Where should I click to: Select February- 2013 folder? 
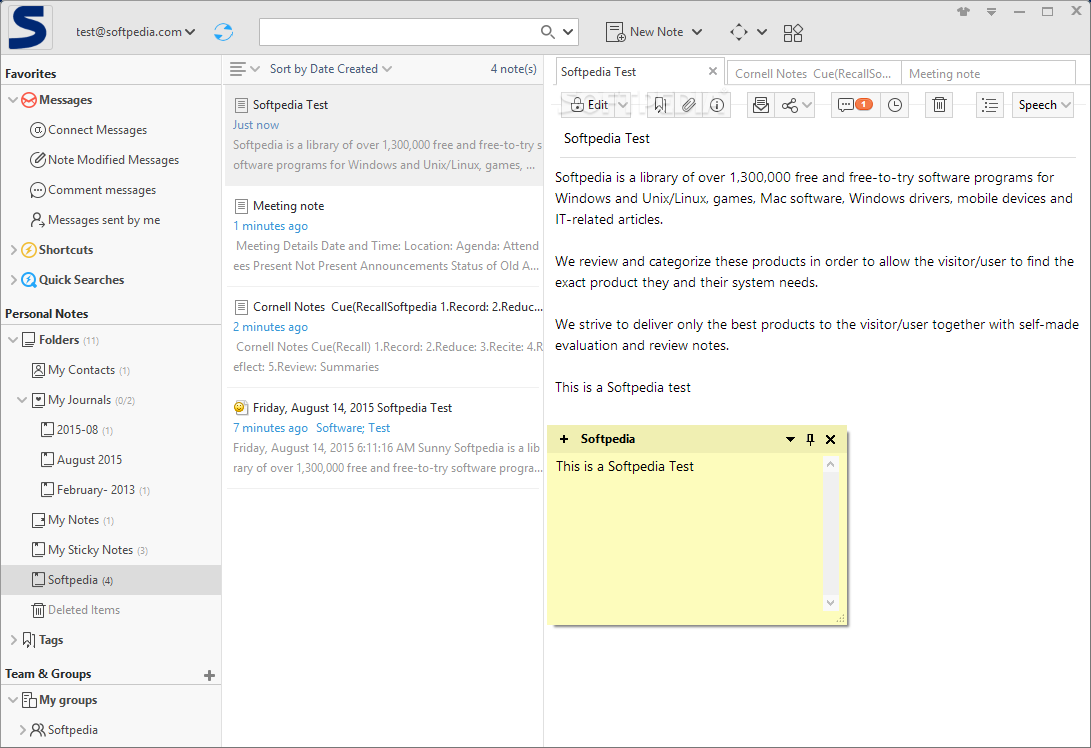95,490
